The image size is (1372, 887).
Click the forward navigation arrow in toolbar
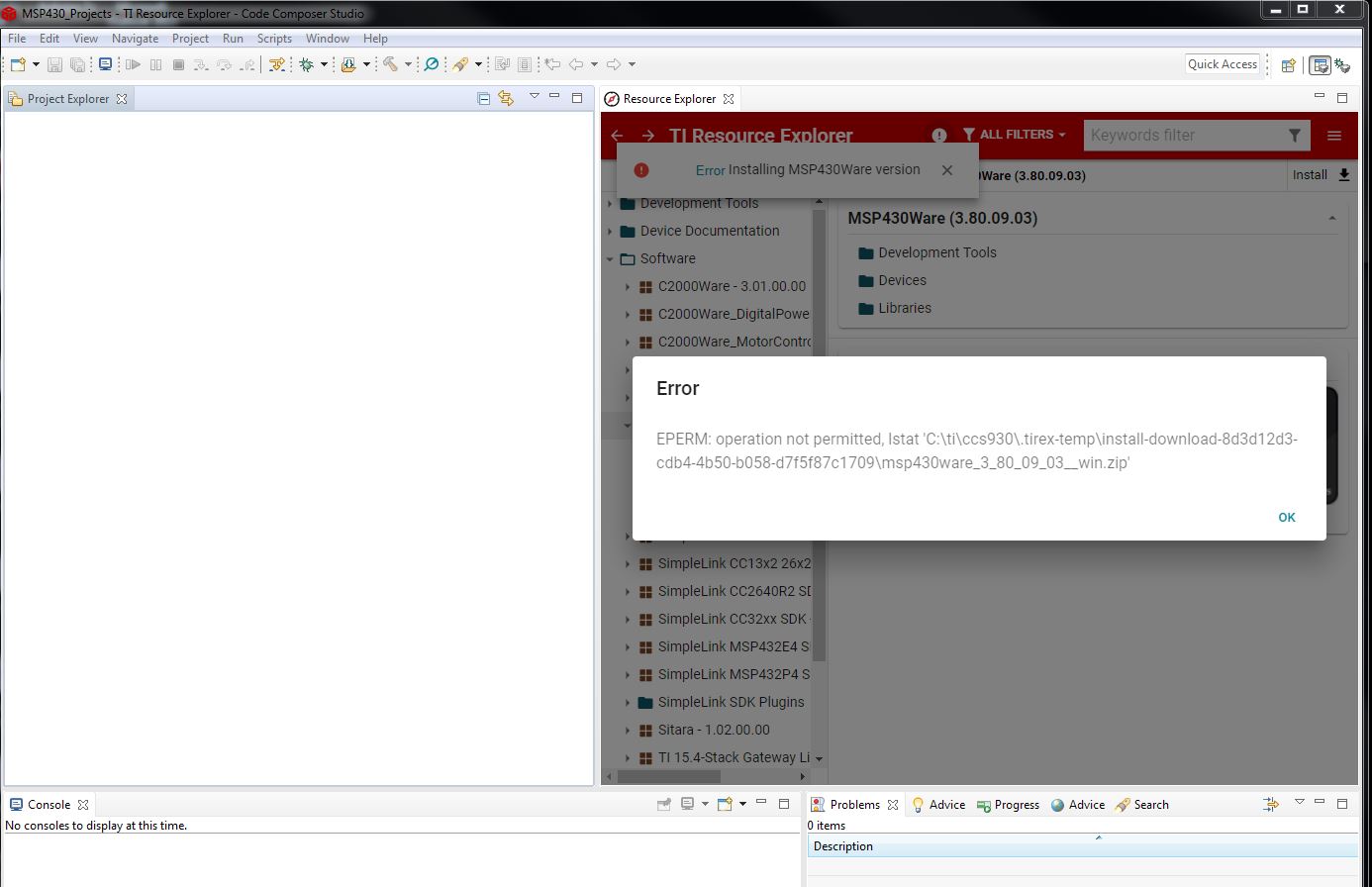click(614, 64)
